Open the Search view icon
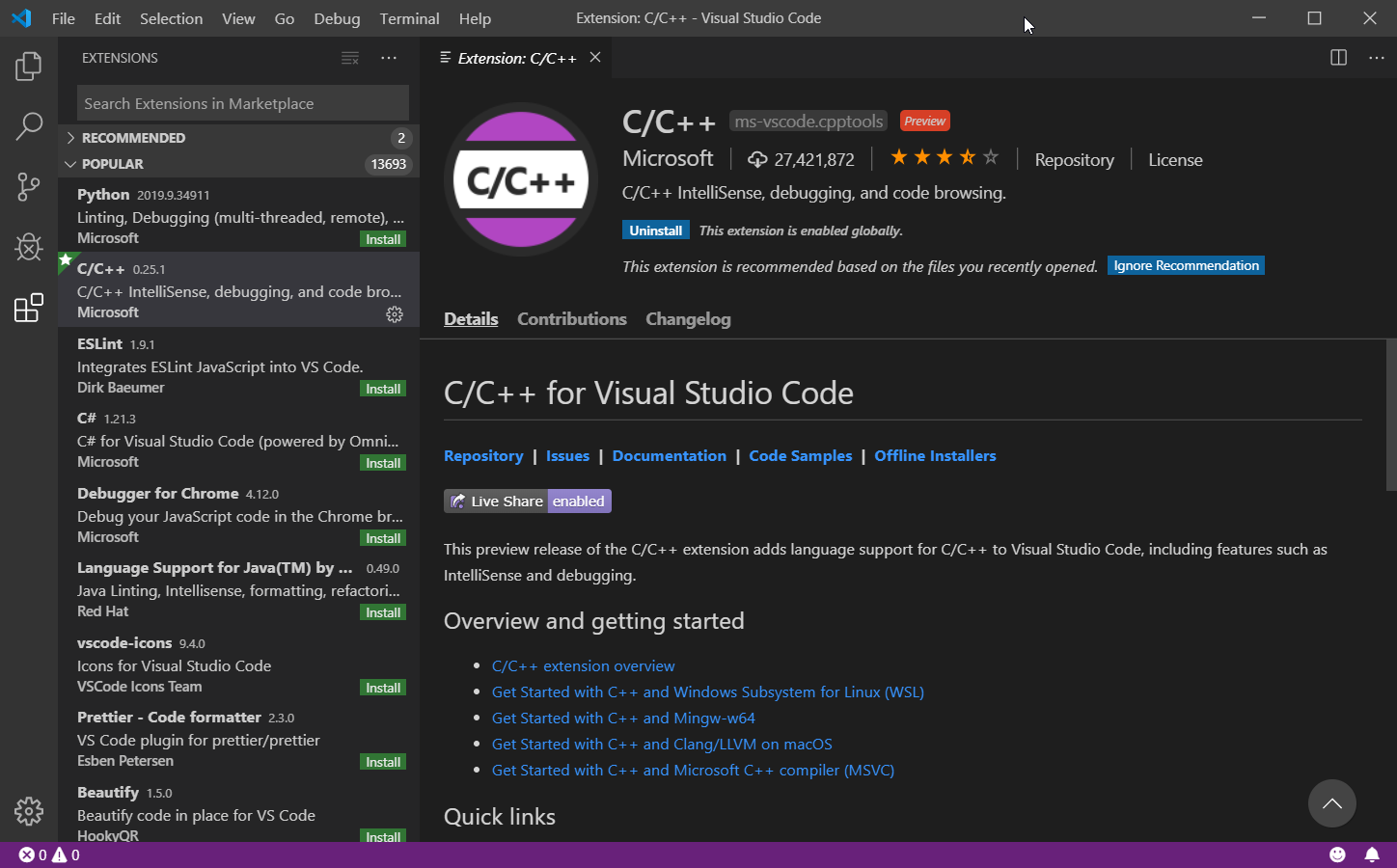This screenshot has height=868, width=1397. click(29, 125)
